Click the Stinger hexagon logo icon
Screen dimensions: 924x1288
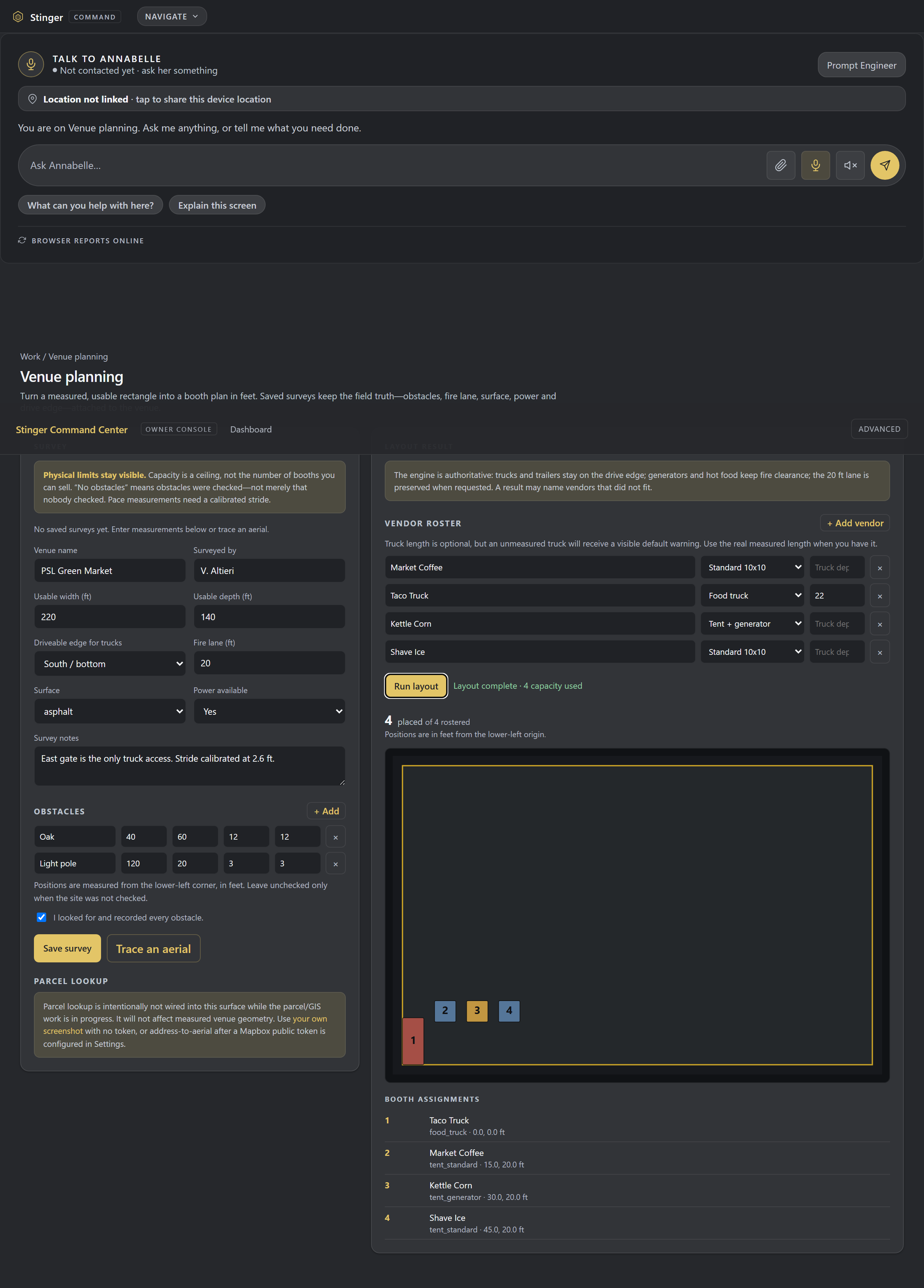[18, 17]
